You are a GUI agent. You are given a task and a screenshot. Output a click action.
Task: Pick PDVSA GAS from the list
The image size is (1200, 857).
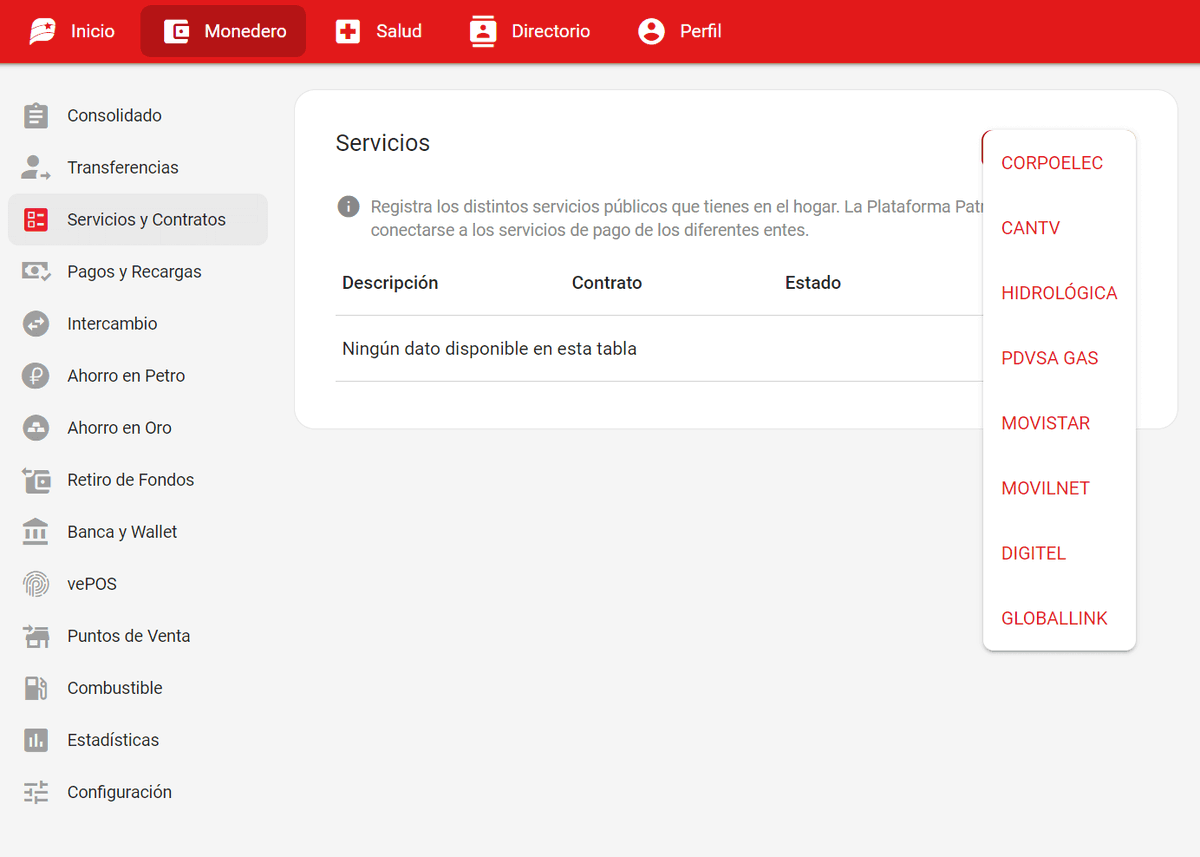tap(1060, 358)
